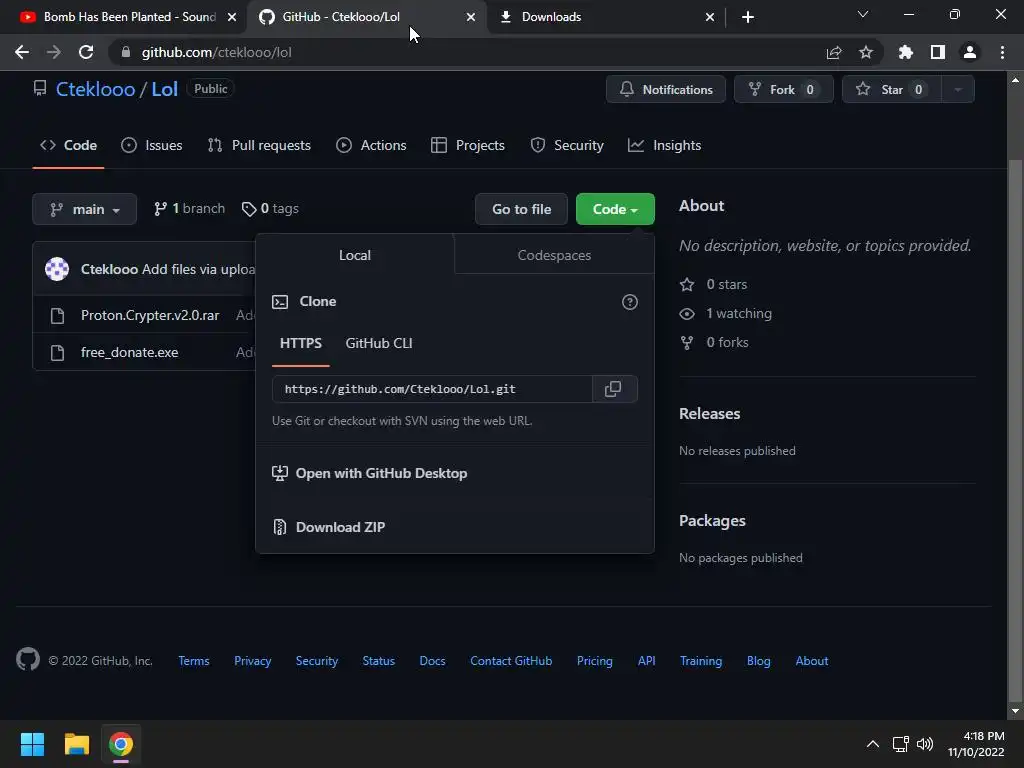Image resolution: width=1024 pixels, height=768 pixels.
Task: Close the Bomb Has Been Planted tab
Action: click(232, 17)
